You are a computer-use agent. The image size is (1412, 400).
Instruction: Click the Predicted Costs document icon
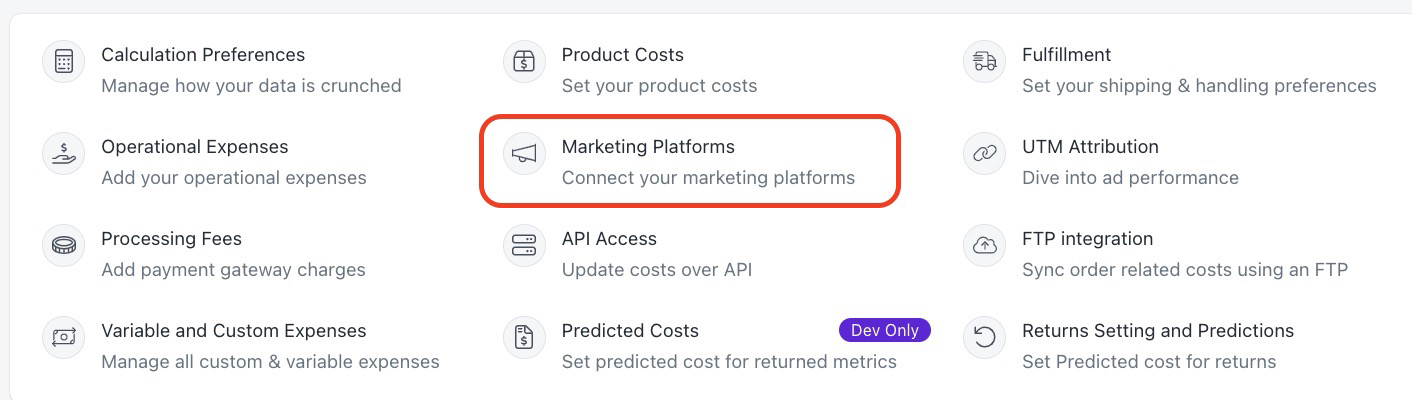(x=524, y=338)
